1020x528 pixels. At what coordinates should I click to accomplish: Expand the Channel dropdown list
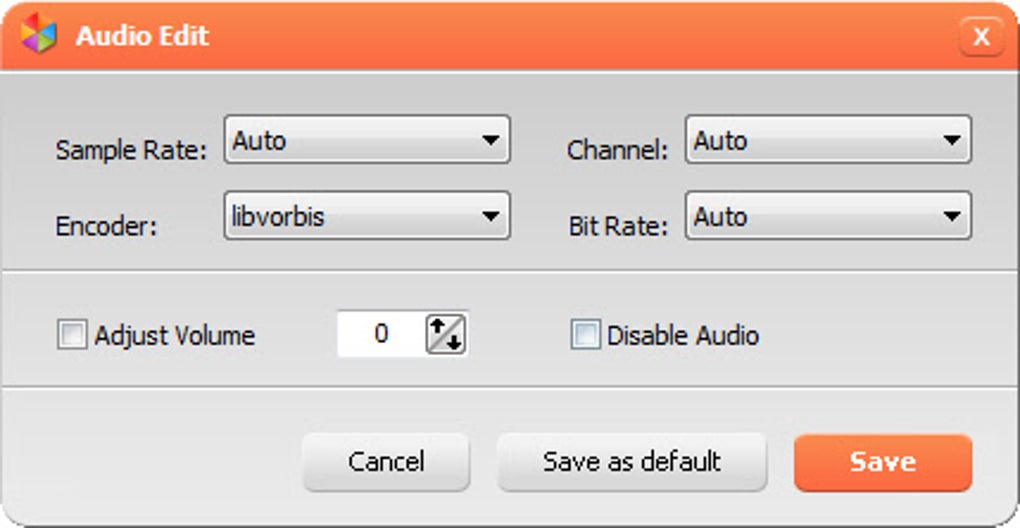pos(828,139)
